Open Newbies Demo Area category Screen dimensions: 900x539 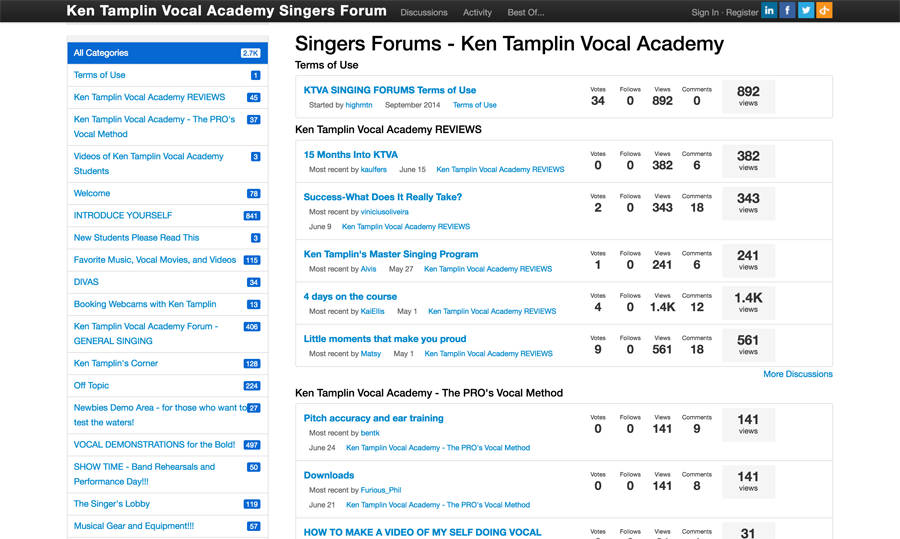160,414
